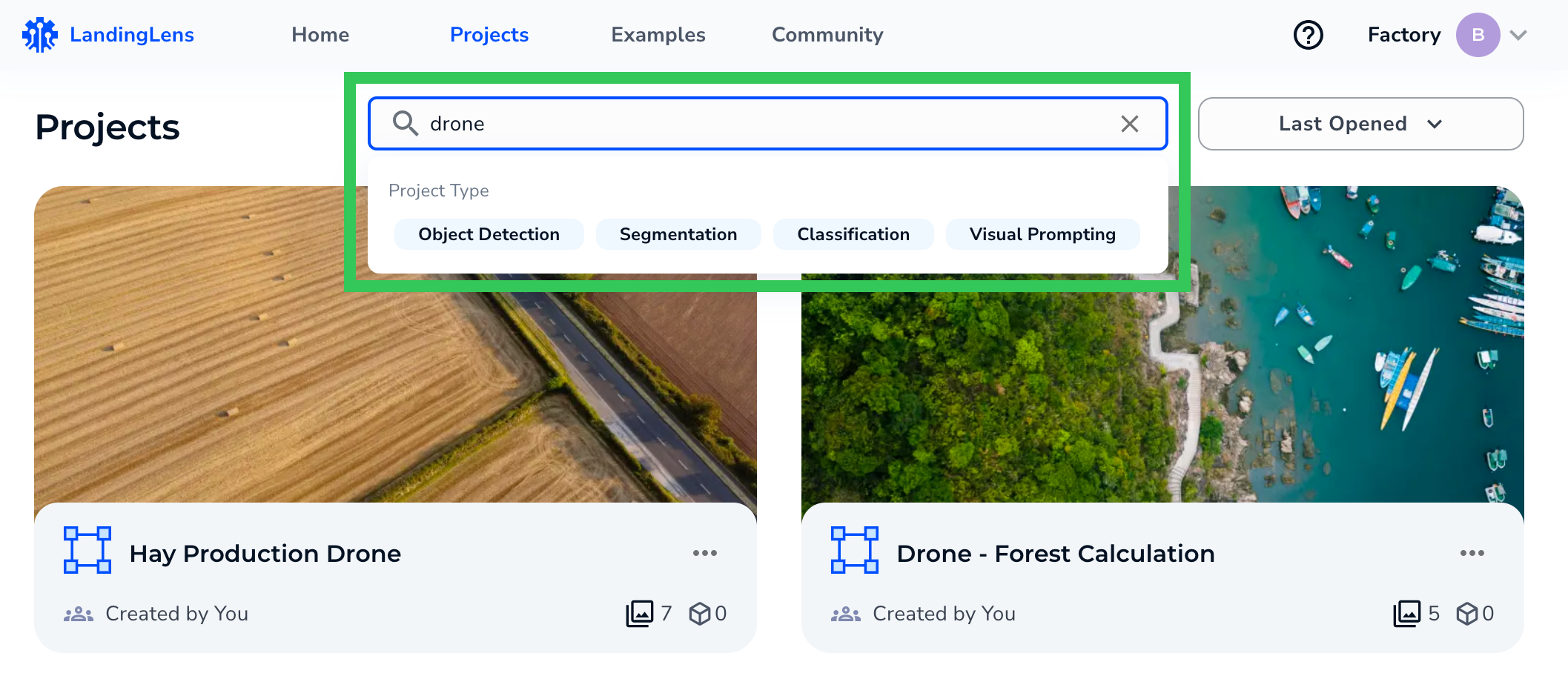
Task: Open the Community link
Action: point(827,35)
